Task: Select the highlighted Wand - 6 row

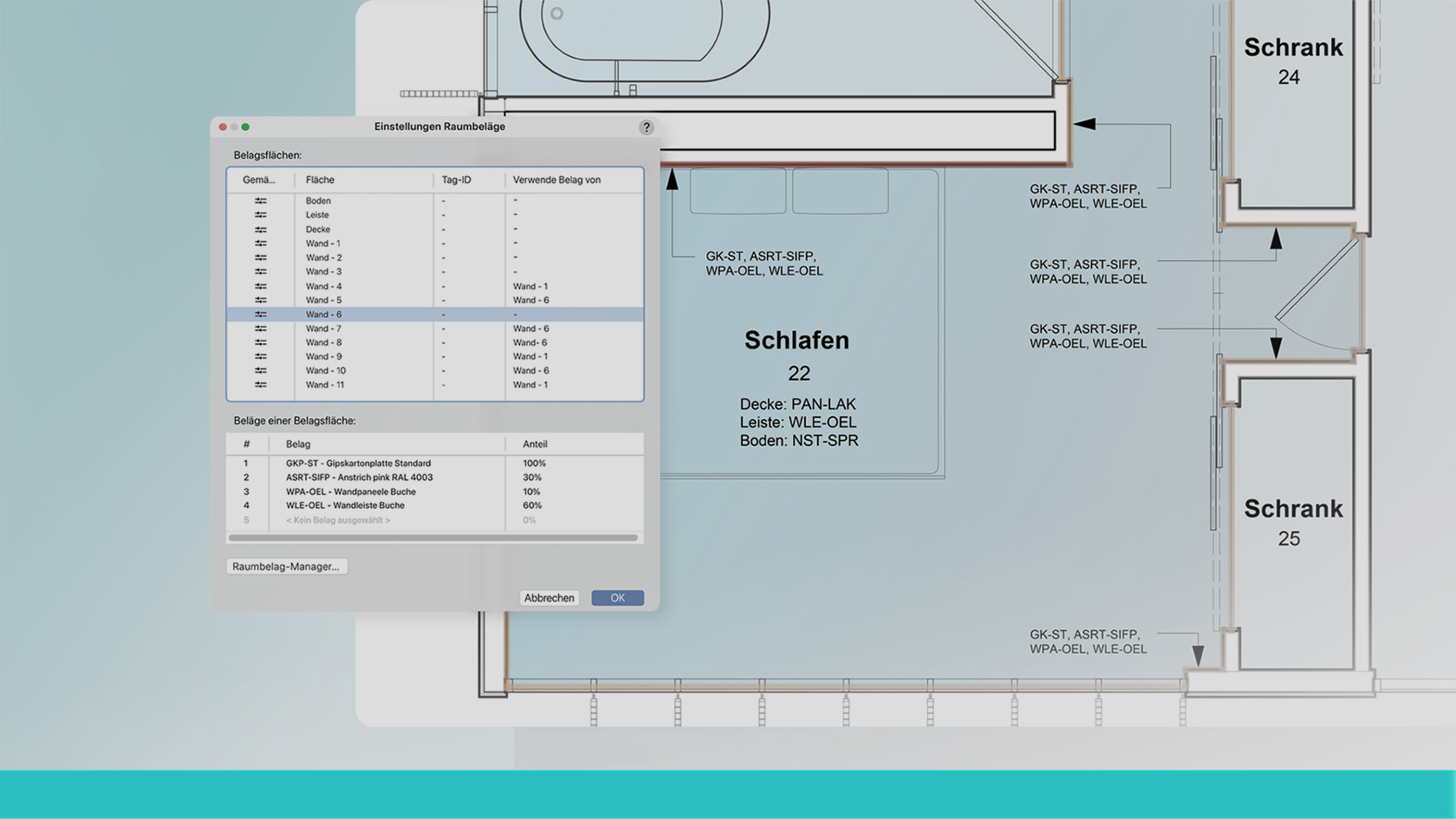Action: 435,315
